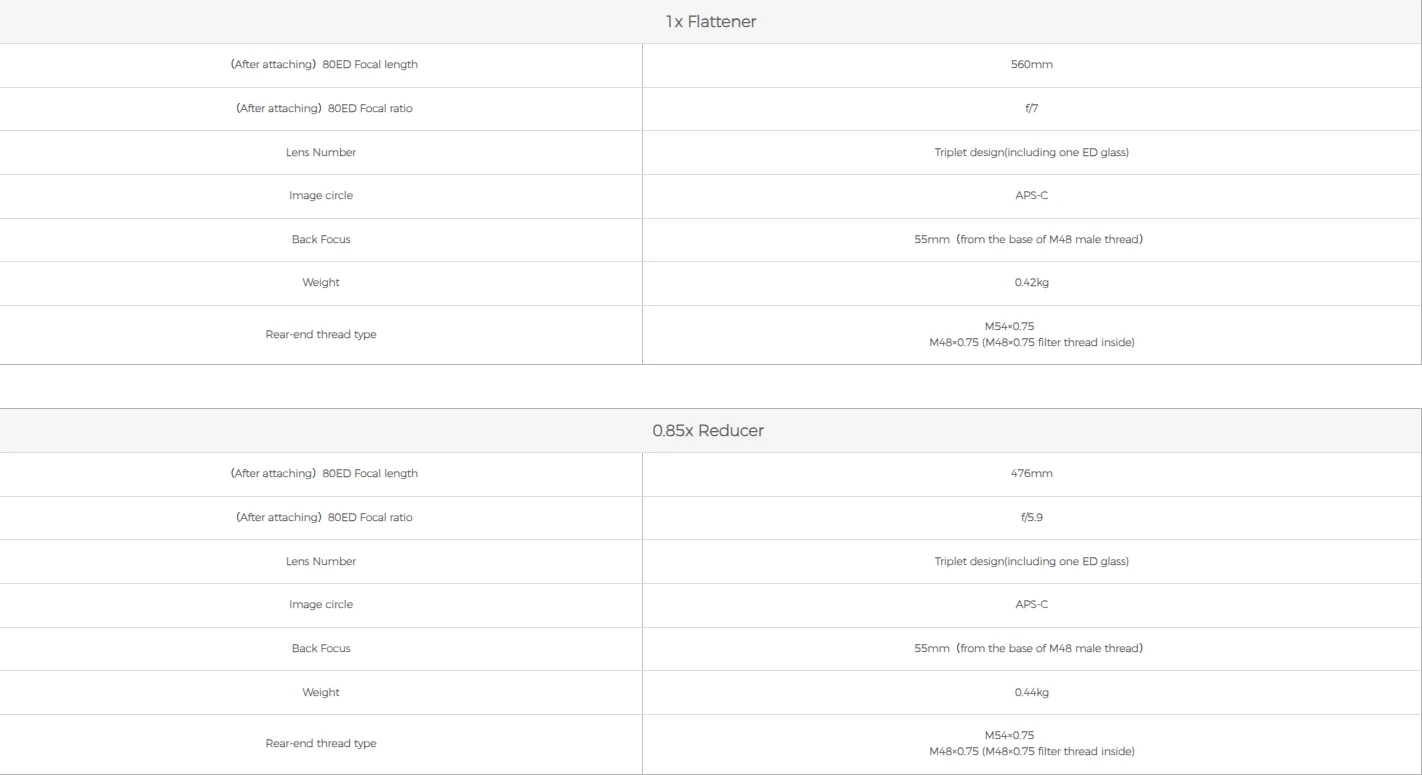Click the 0.85x Reducer table header

[708, 431]
